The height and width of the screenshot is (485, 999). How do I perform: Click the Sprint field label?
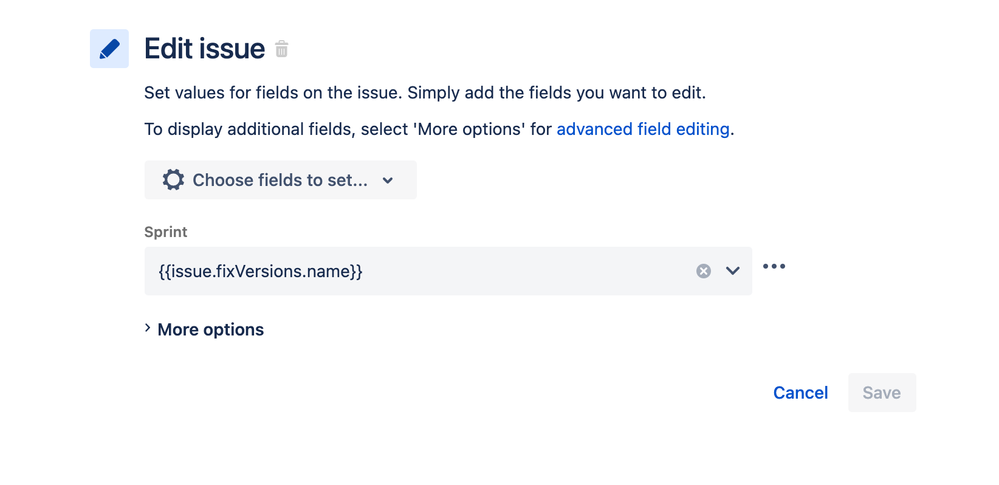click(x=166, y=232)
